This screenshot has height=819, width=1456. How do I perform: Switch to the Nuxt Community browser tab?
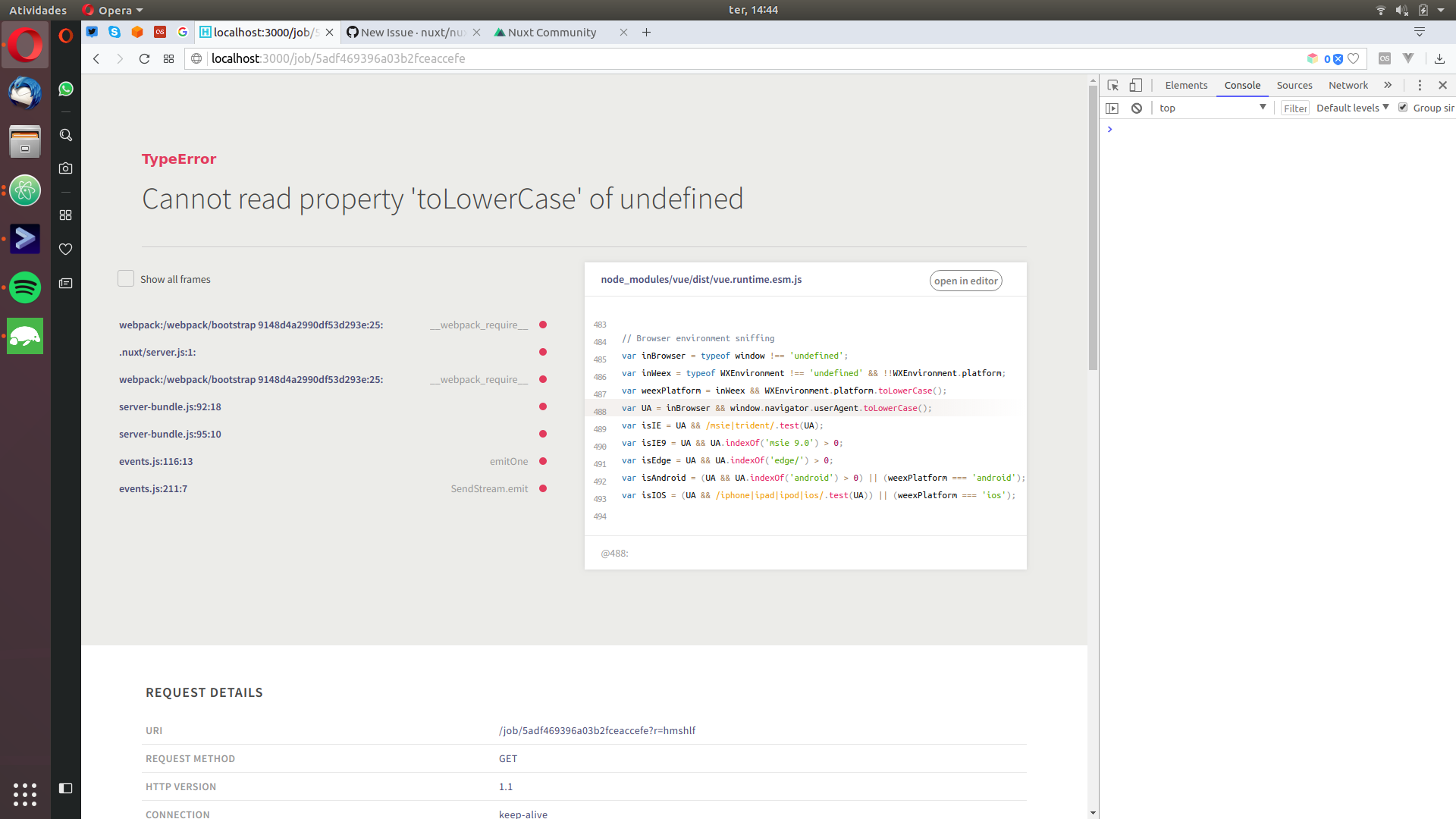(551, 33)
